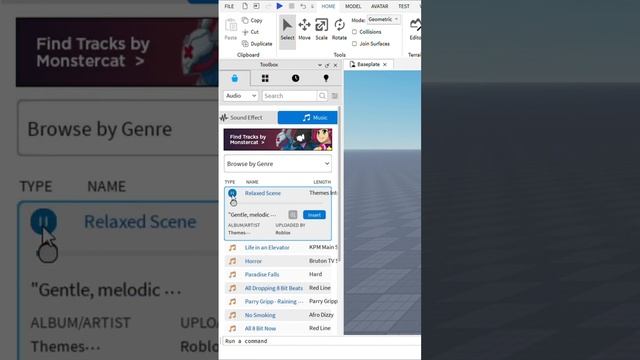Screen dimensions: 640x360
Task: Open the Relaxed Scene track title link
Action: [262, 193]
